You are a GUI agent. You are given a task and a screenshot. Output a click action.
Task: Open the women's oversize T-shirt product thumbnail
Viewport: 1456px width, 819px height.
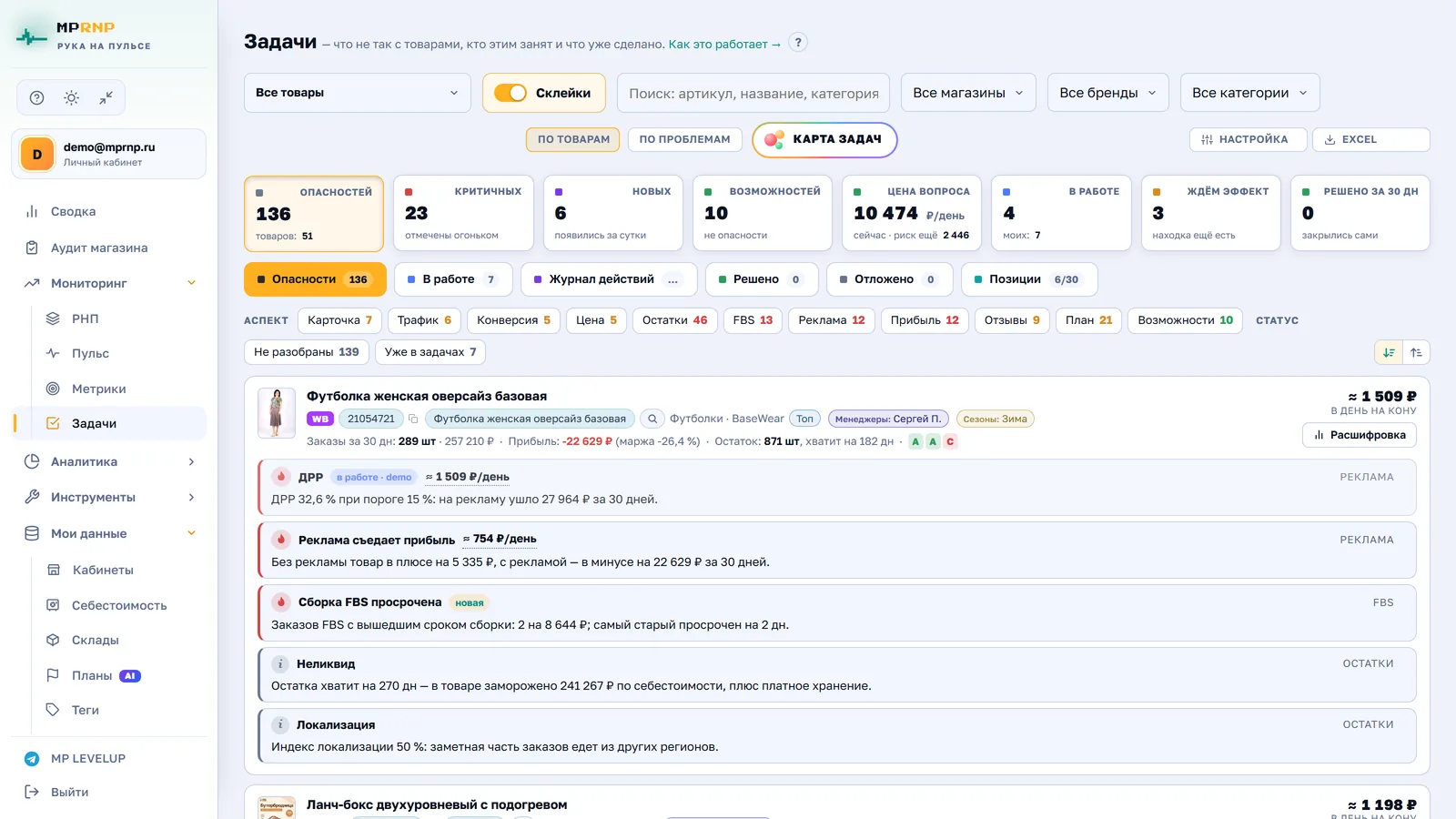point(277,413)
